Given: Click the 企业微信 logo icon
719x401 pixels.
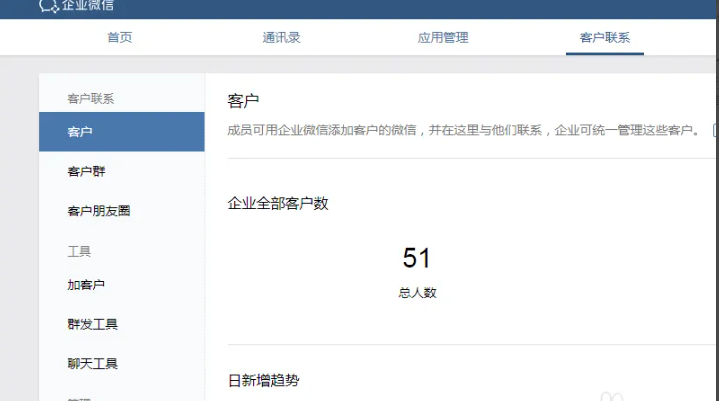Looking at the screenshot, I should (49, 6).
